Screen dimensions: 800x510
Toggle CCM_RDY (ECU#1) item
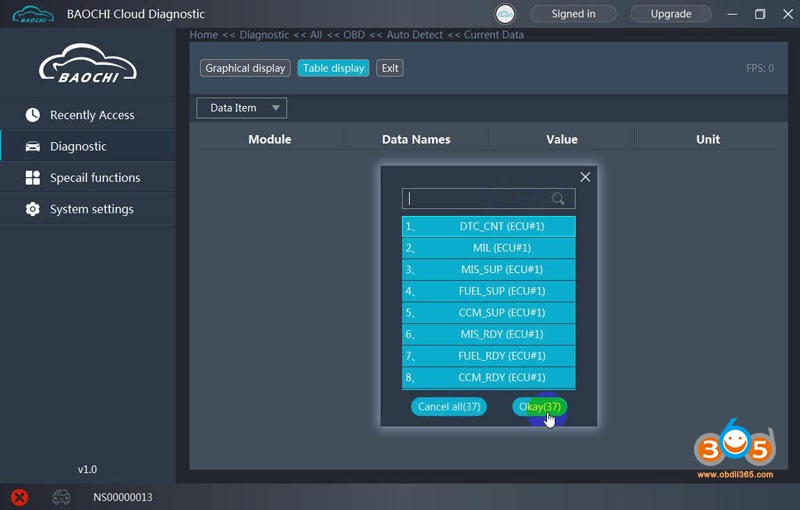(x=488, y=377)
